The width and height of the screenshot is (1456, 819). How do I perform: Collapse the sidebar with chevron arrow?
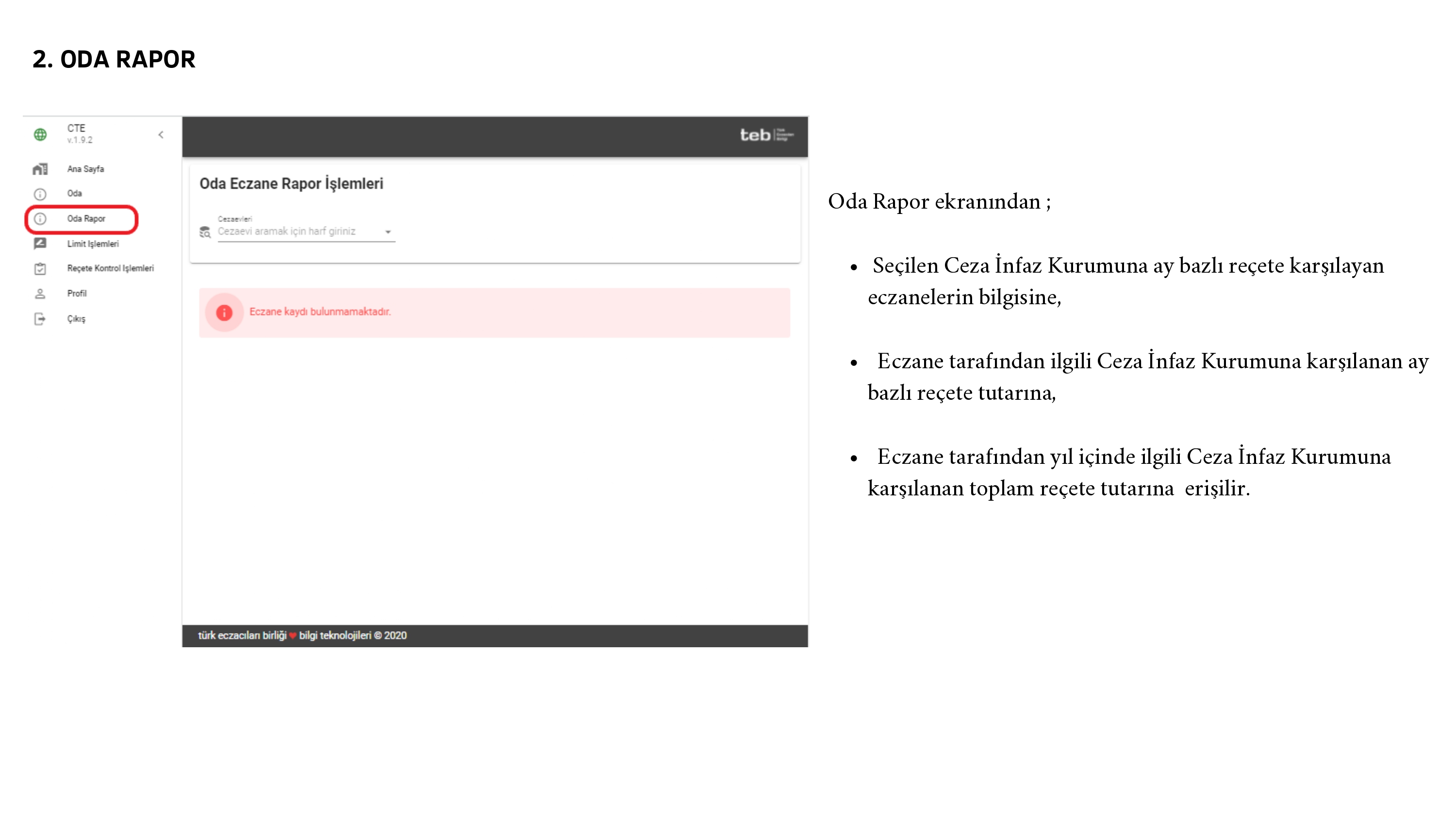point(161,134)
